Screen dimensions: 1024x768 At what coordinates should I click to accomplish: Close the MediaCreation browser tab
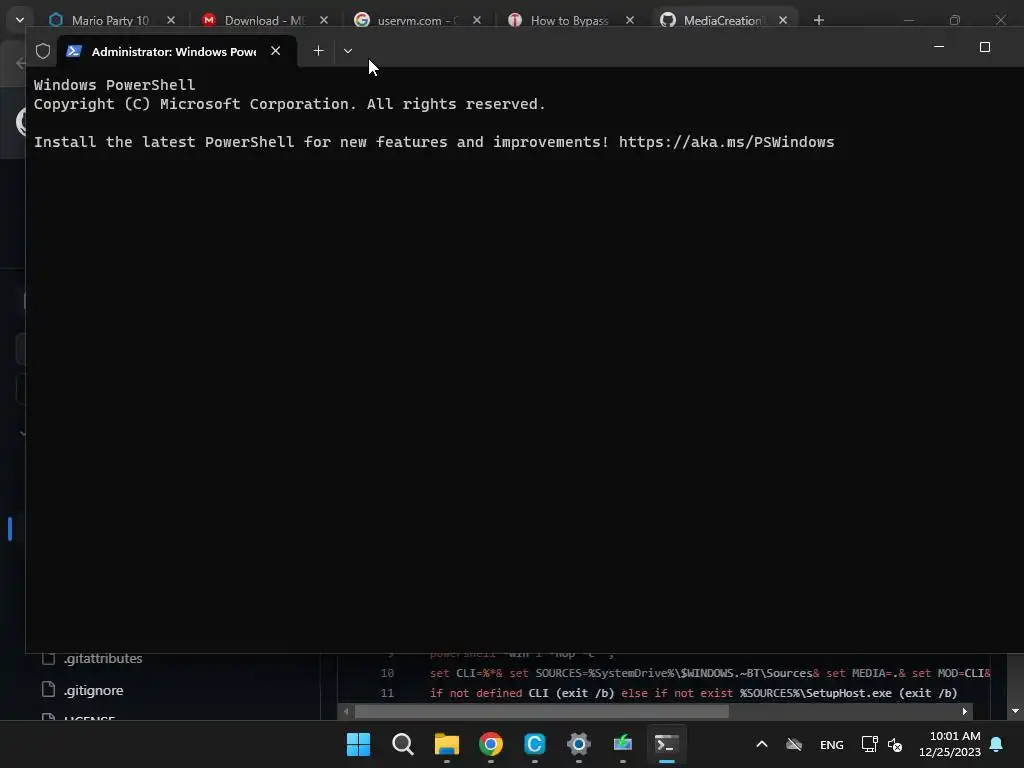pos(783,20)
